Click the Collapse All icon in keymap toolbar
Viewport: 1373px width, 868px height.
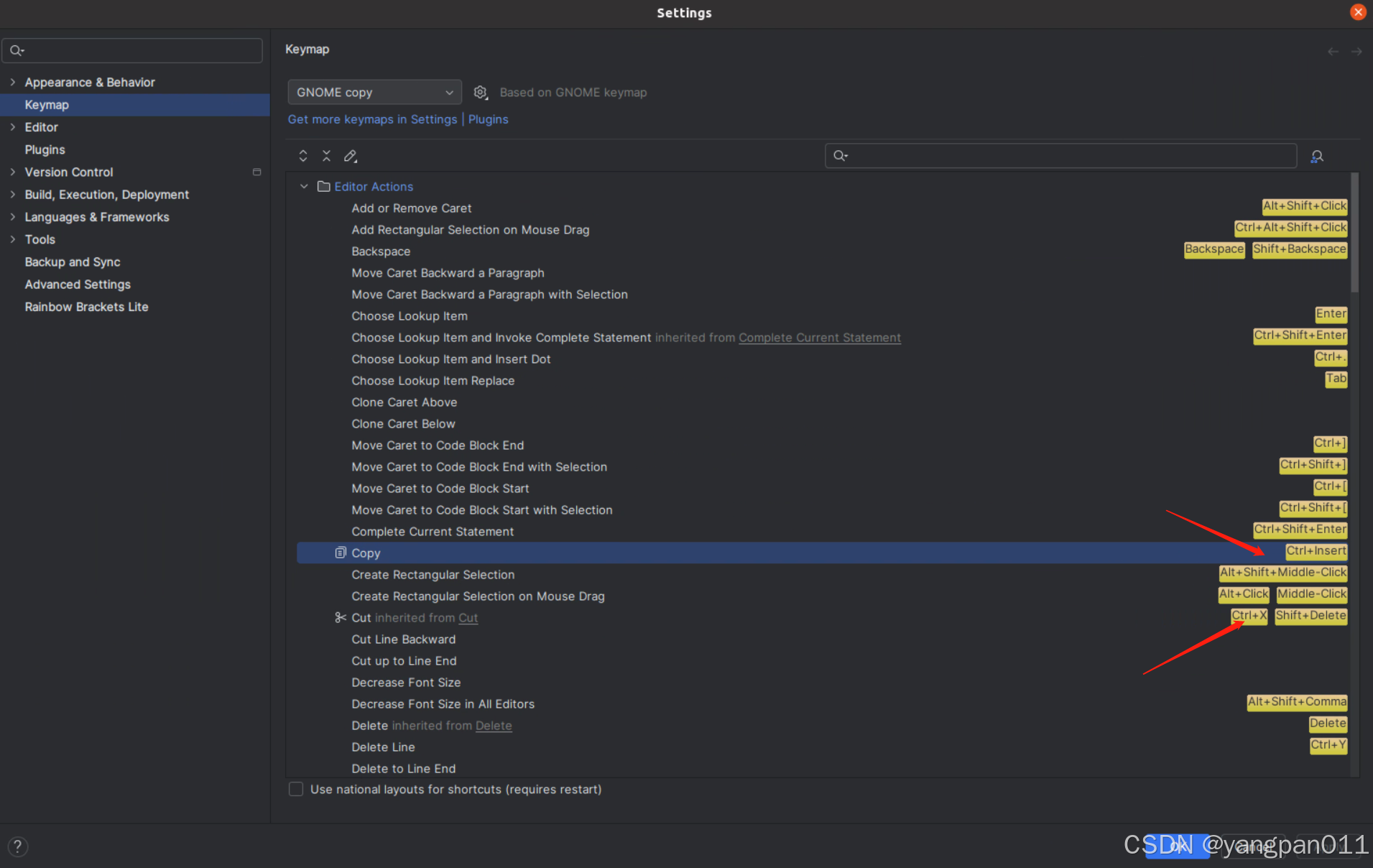pos(326,156)
